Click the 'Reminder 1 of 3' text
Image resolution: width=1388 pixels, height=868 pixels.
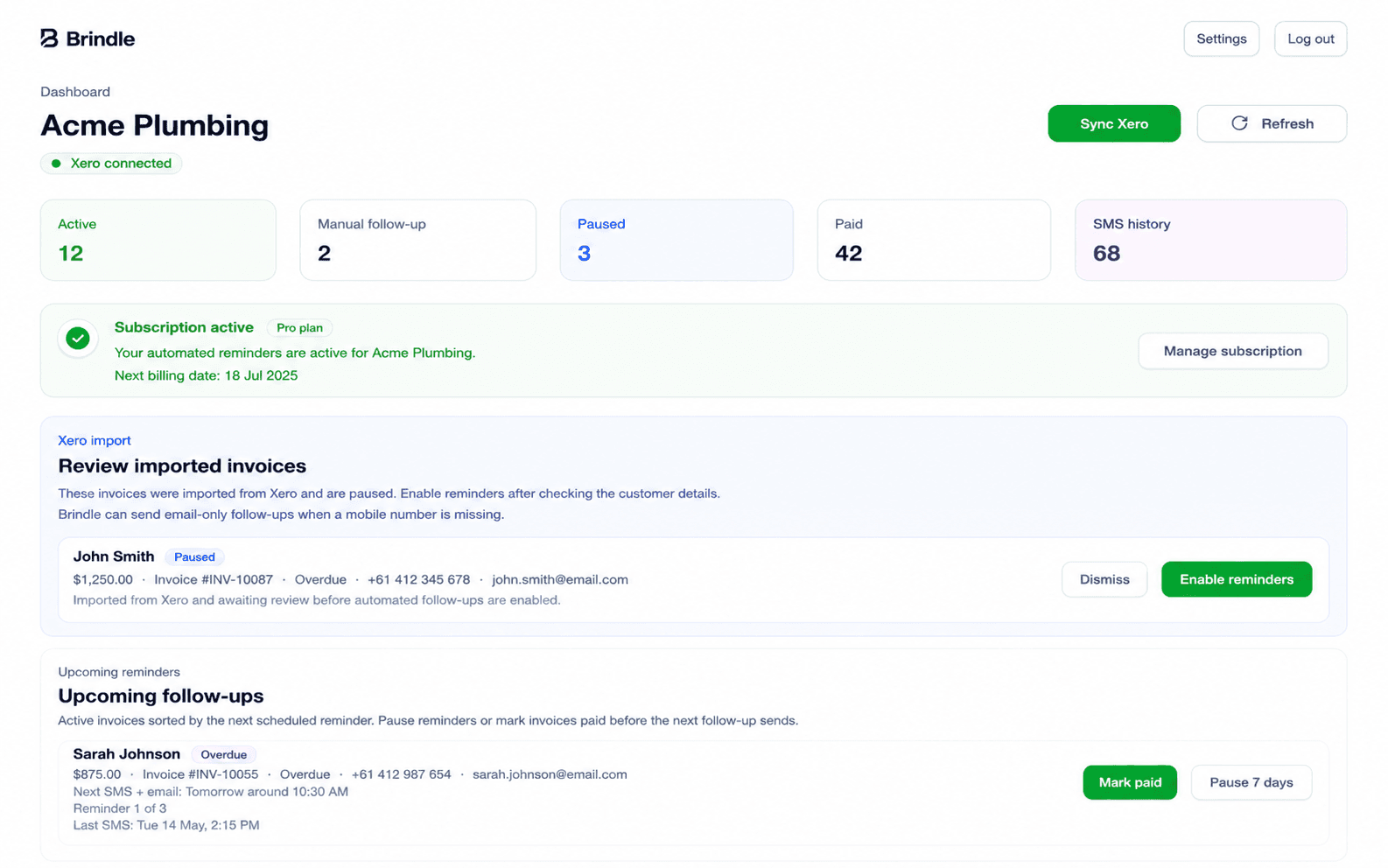click(120, 808)
